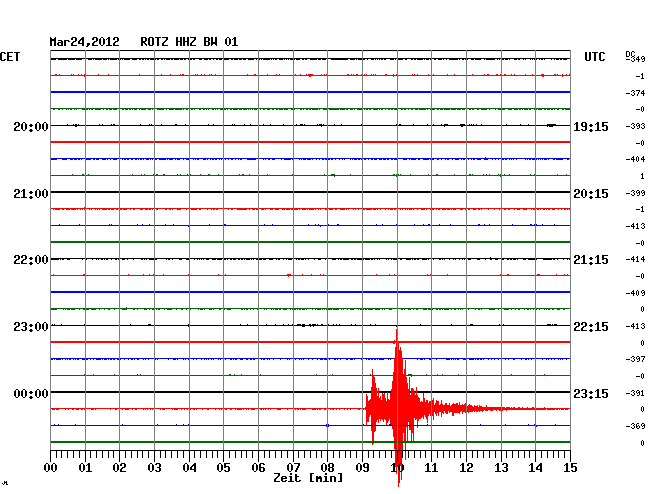Click the UTC timezone label
The height and width of the screenshot is (494, 650).
tap(595, 57)
